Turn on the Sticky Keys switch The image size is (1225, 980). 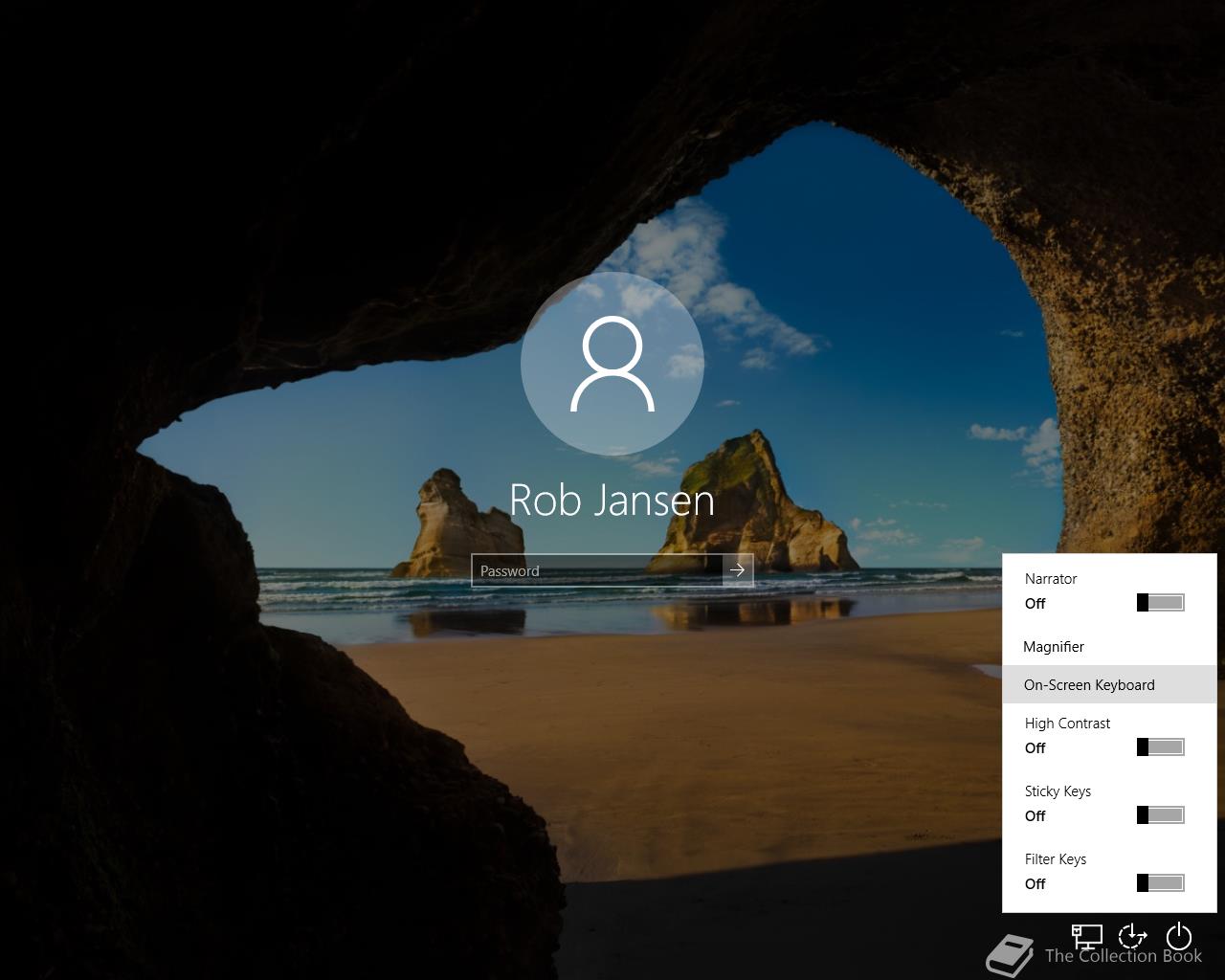[x=1161, y=814]
